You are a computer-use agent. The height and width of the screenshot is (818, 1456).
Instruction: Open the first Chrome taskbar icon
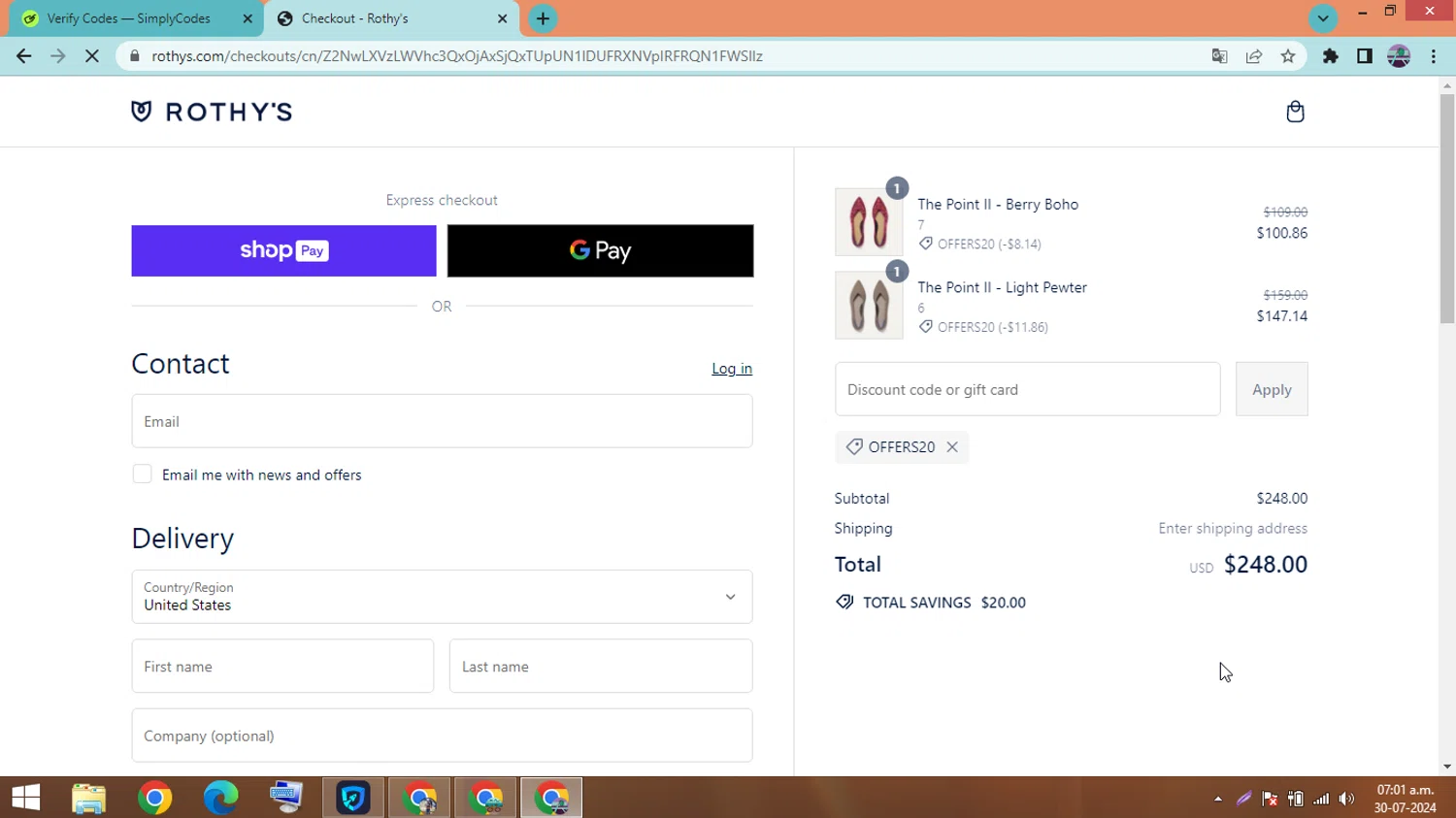[154, 798]
